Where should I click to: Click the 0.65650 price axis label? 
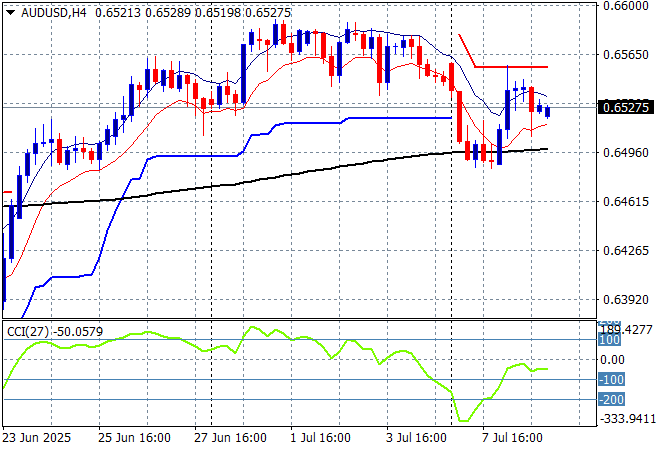pos(626,55)
